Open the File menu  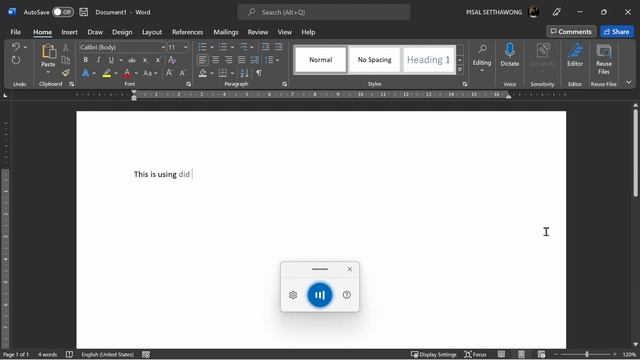(16, 32)
